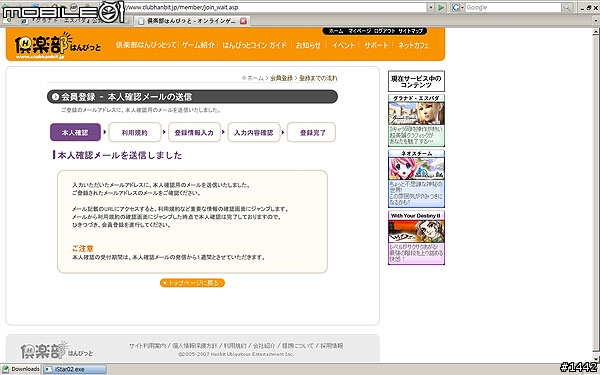The height and width of the screenshot is (375, 600).
Task: Click the Google search input field
Action: click(x=513, y=7)
